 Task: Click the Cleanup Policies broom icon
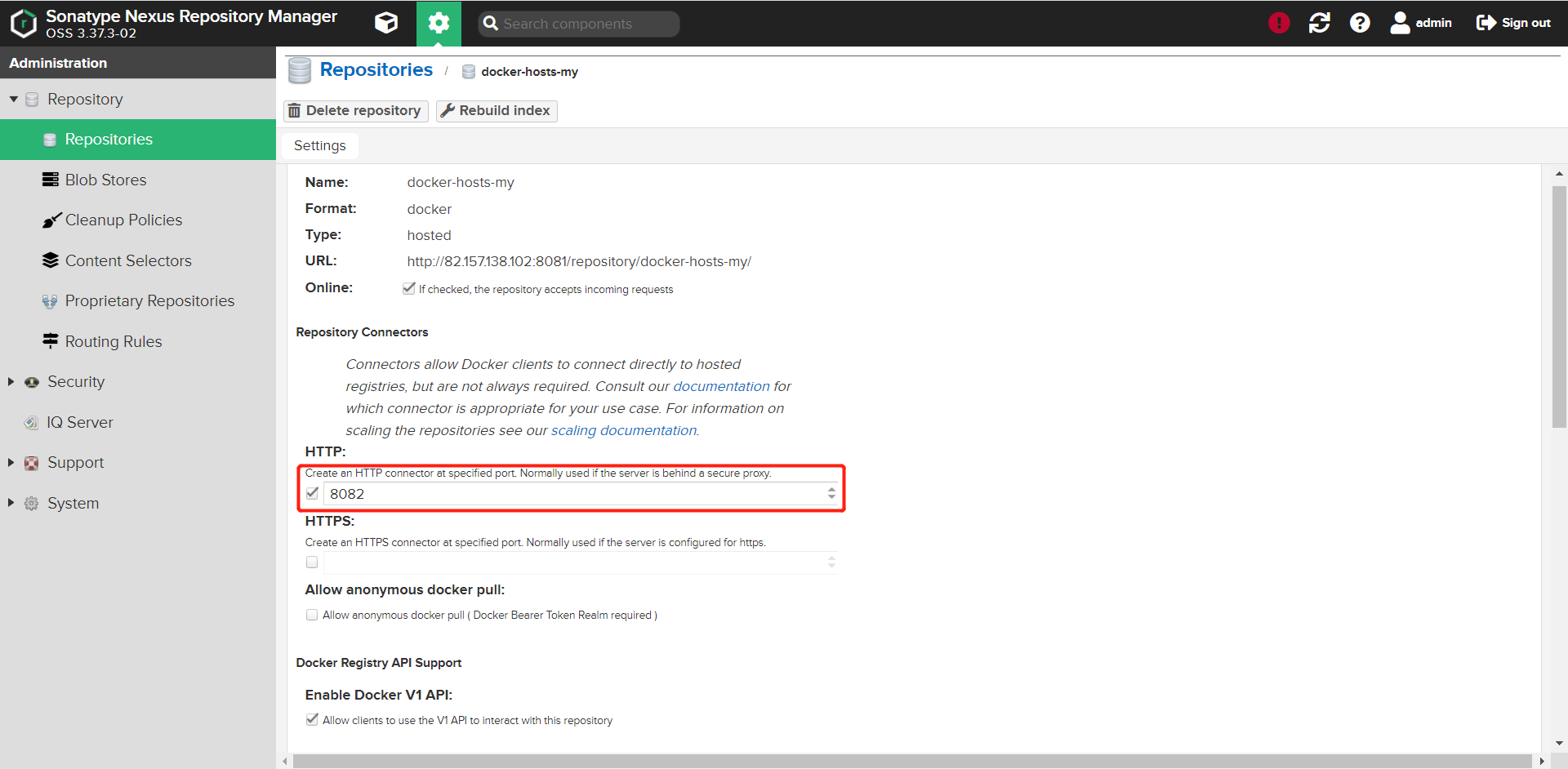pos(51,220)
